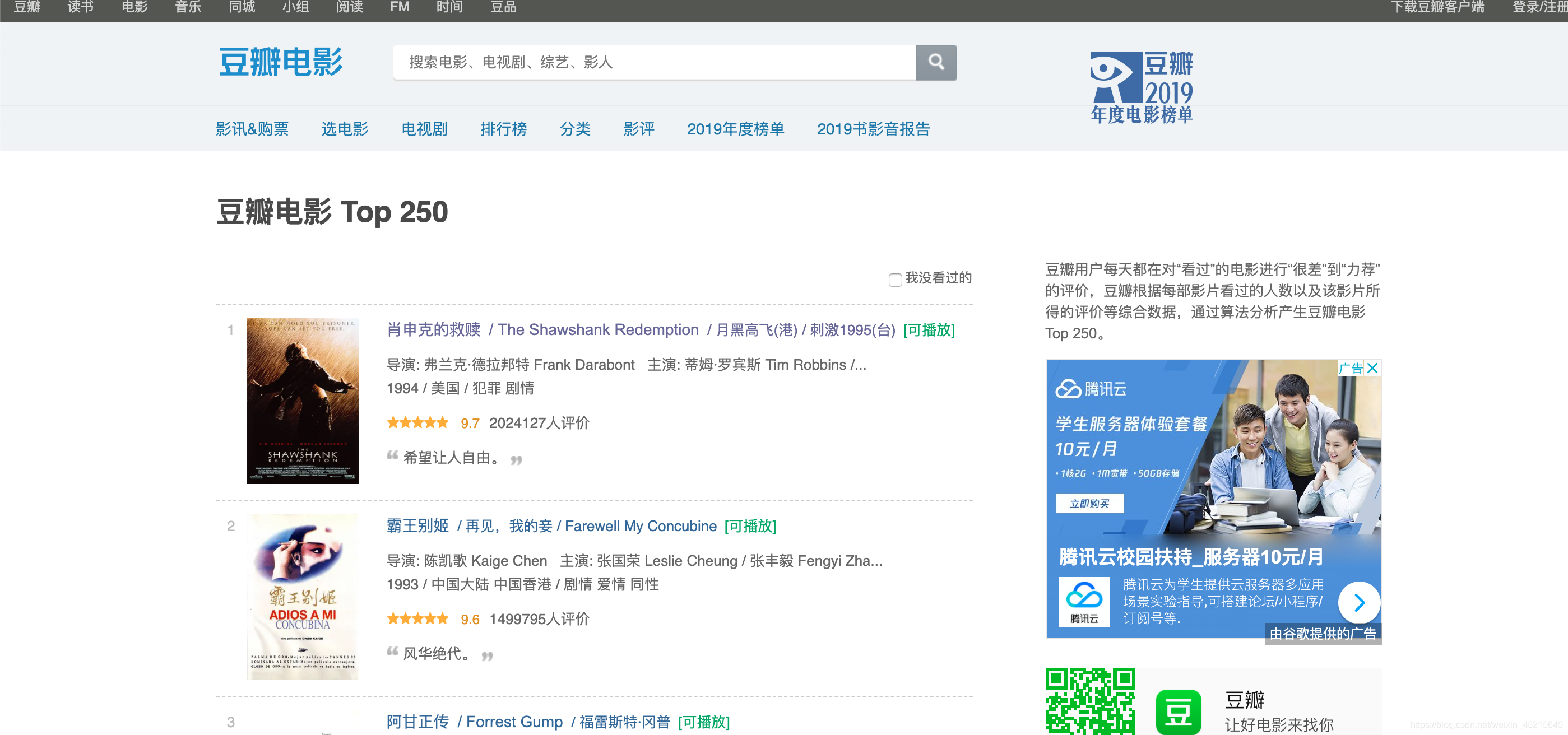Click 1994 / 美国 / 犯罪 剧情 text
The width and height of the screenshot is (1568, 735).
pos(460,388)
